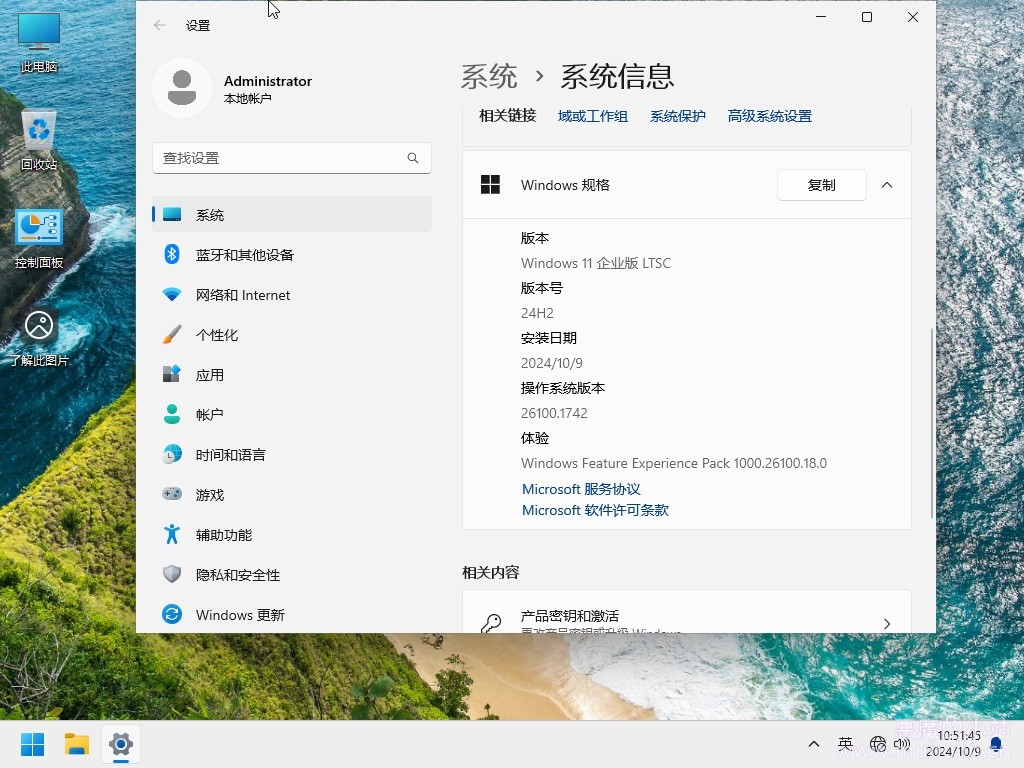Click the 产品密钥和激活 title
The width and height of the screenshot is (1024, 768).
click(x=569, y=616)
